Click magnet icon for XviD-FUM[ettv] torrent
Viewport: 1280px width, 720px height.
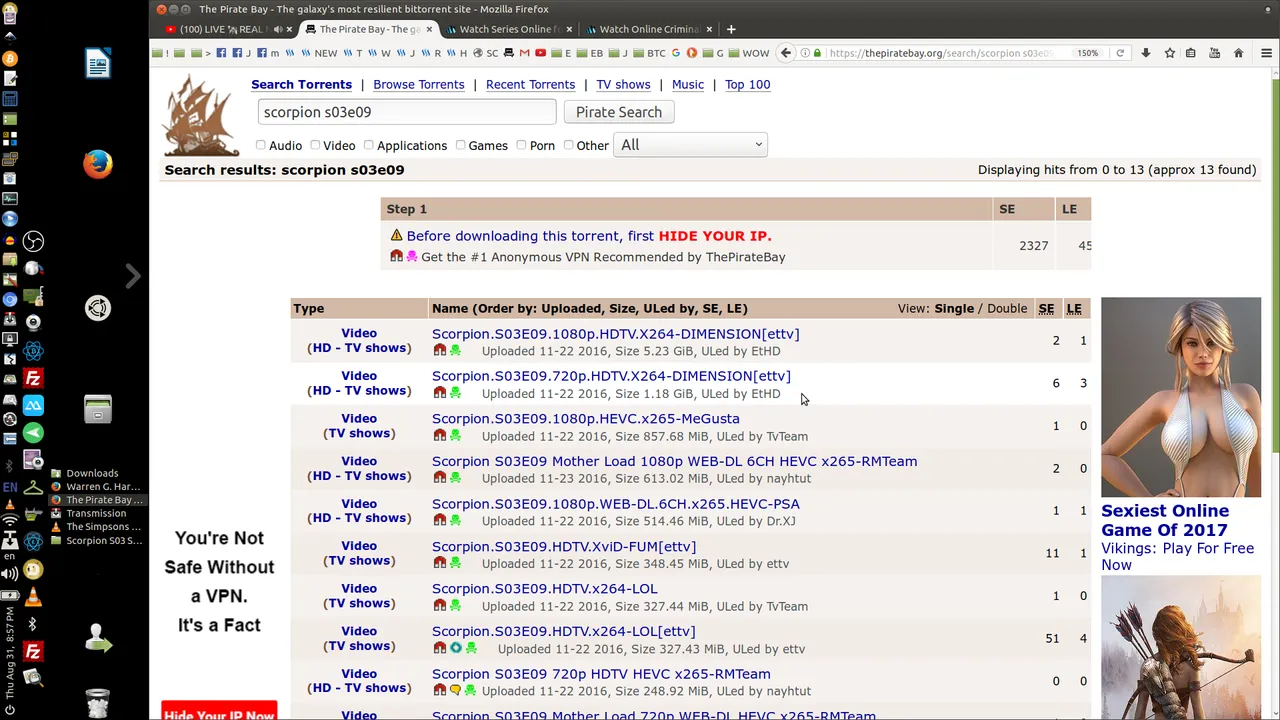click(x=439, y=563)
